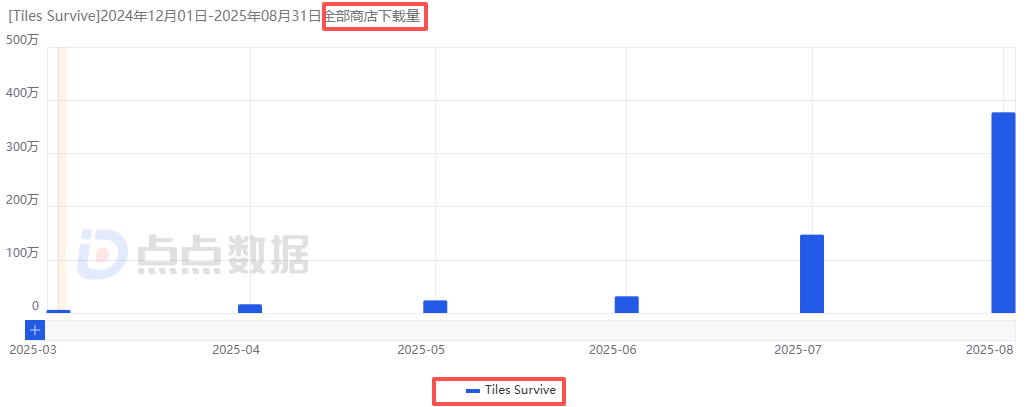Click the 2025-06 bar in the chart
The height and width of the screenshot is (407, 1033).
626,304
